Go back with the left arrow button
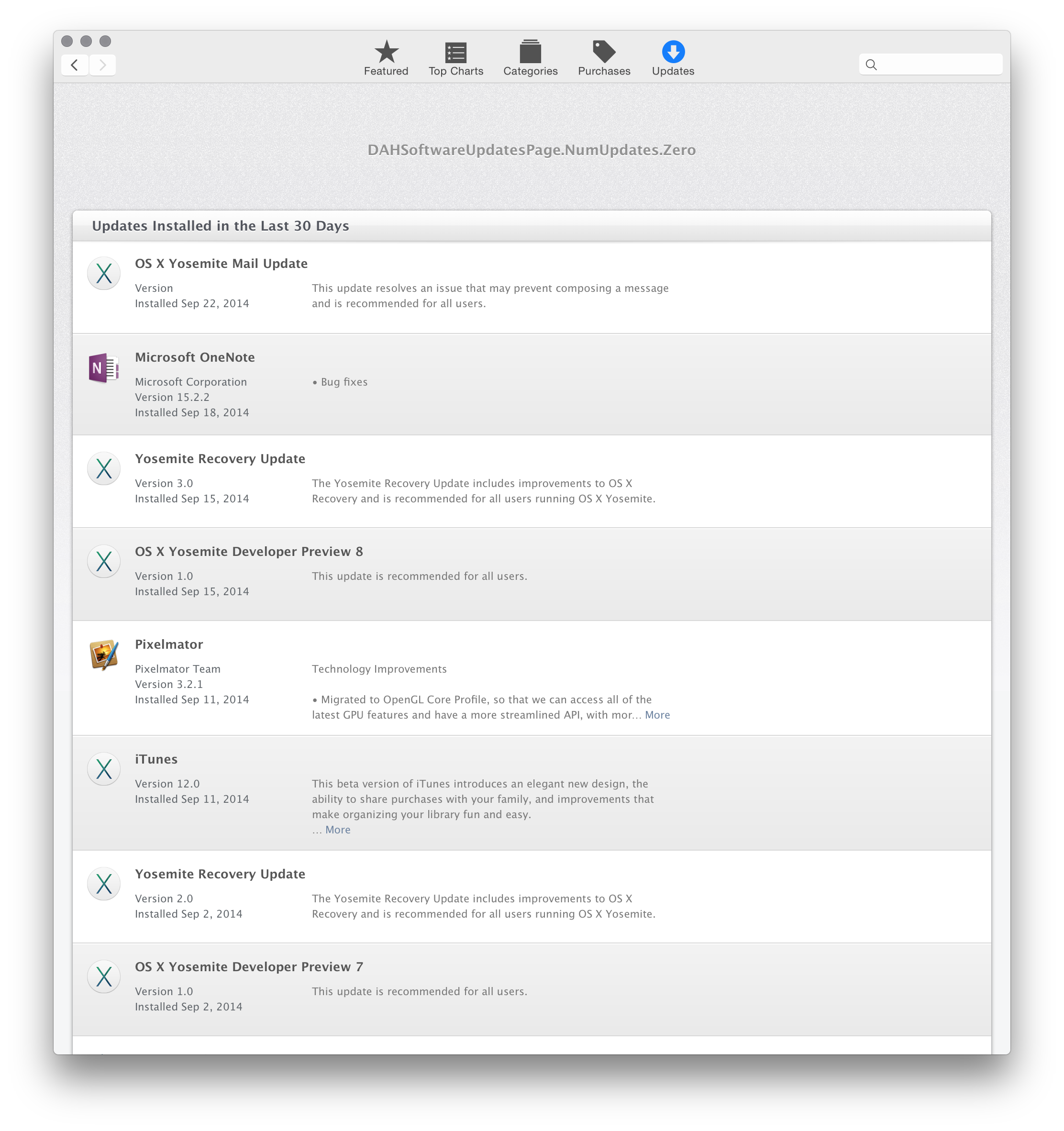This screenshot has width=1064, height=1131. pyautogui.click(x=75, y=65)
